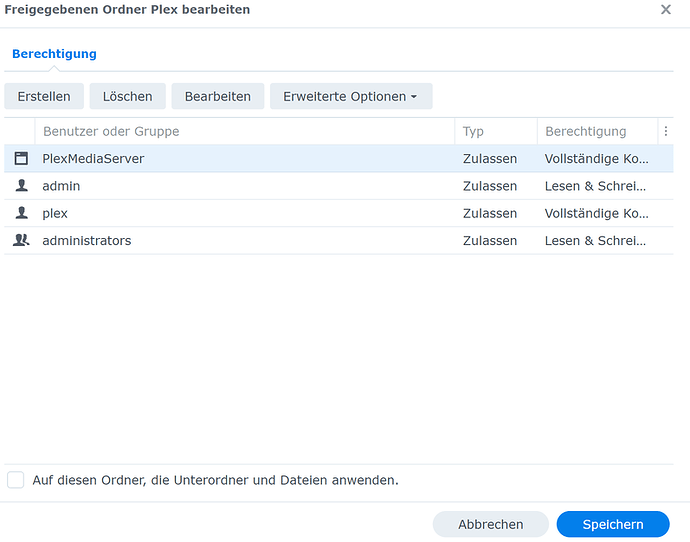This screenshot has height=542, width=690.
Task: Open the column options three-dot menu
Action: [666, 131]
